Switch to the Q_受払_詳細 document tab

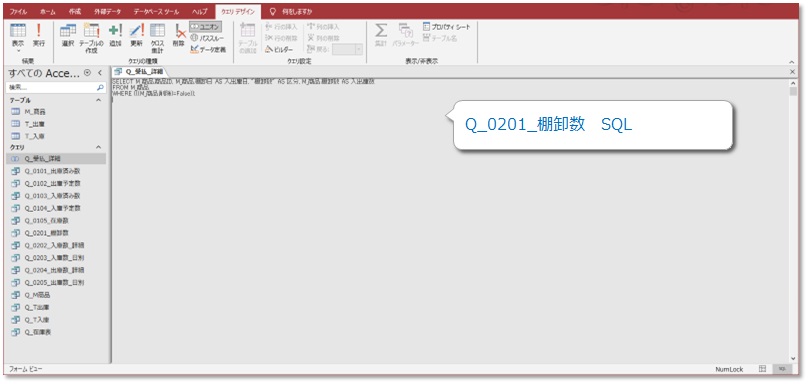click(x=140, y=72)
